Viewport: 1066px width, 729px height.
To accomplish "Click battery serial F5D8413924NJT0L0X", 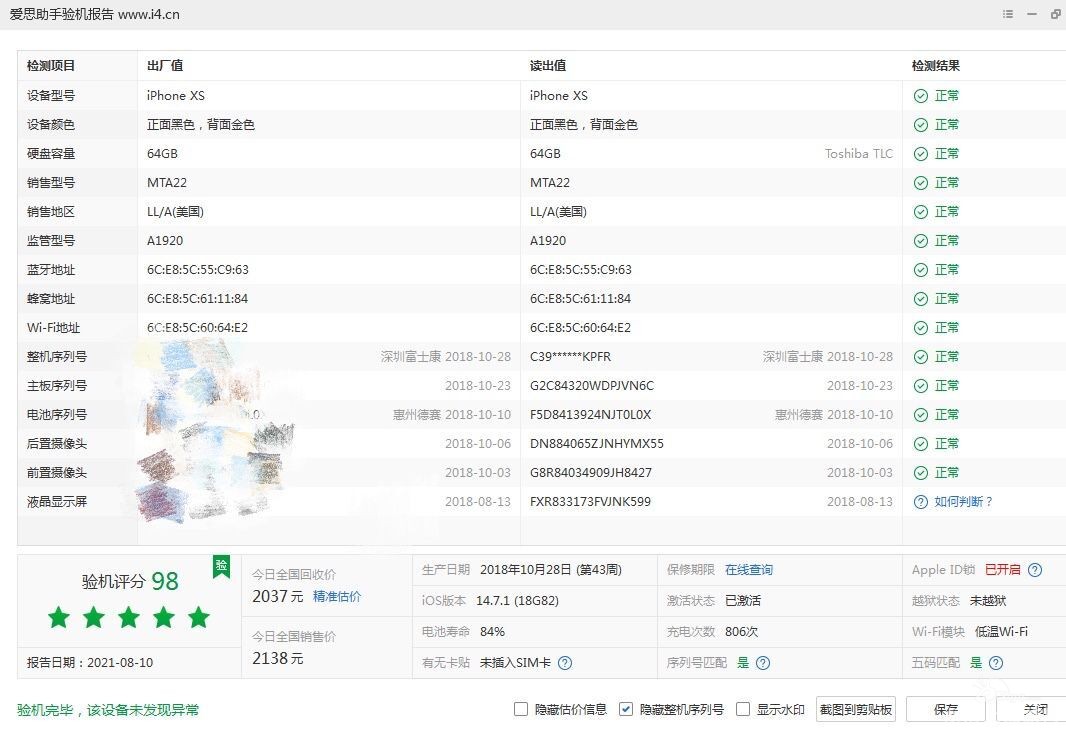I will (x=590, y=415).
